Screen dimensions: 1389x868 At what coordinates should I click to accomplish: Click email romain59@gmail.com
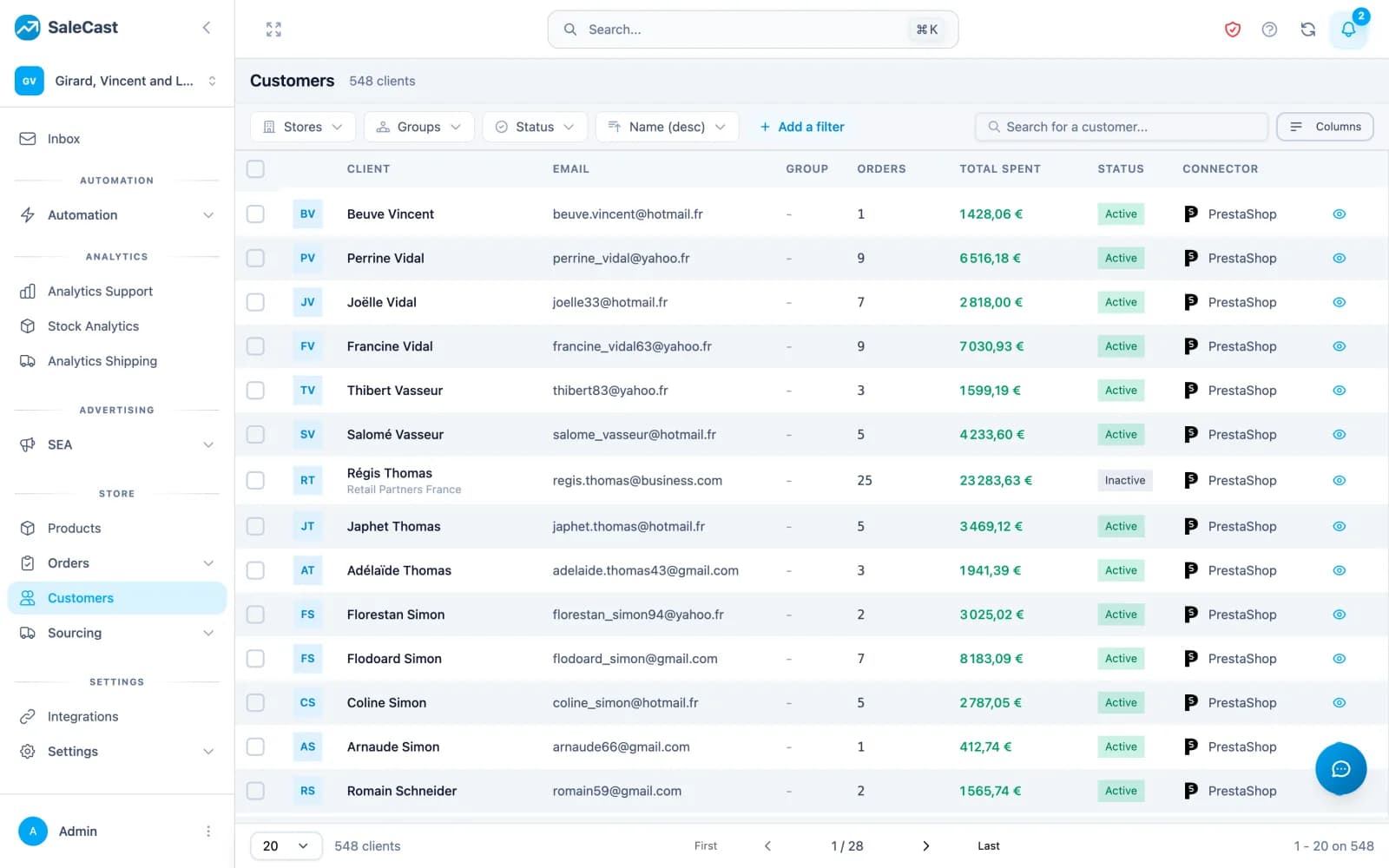click(616, 791)
